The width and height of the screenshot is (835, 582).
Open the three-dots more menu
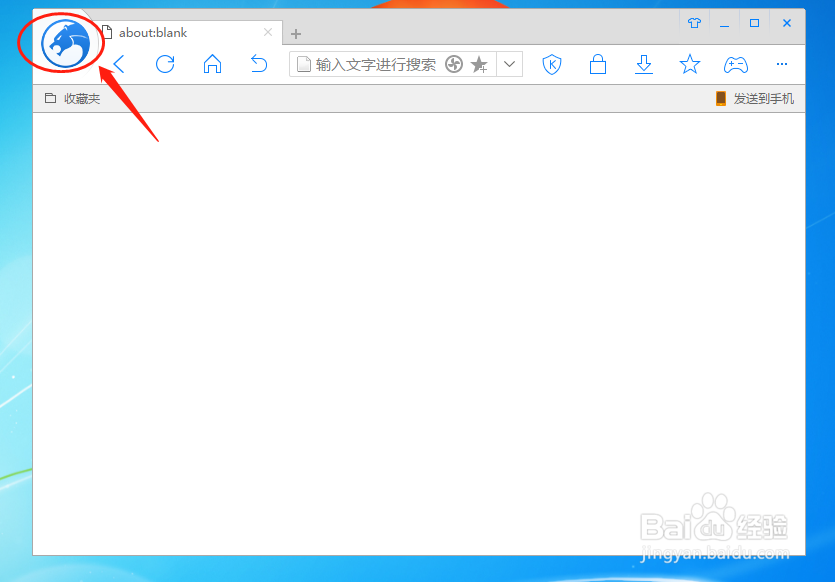(x=782, y=64)
